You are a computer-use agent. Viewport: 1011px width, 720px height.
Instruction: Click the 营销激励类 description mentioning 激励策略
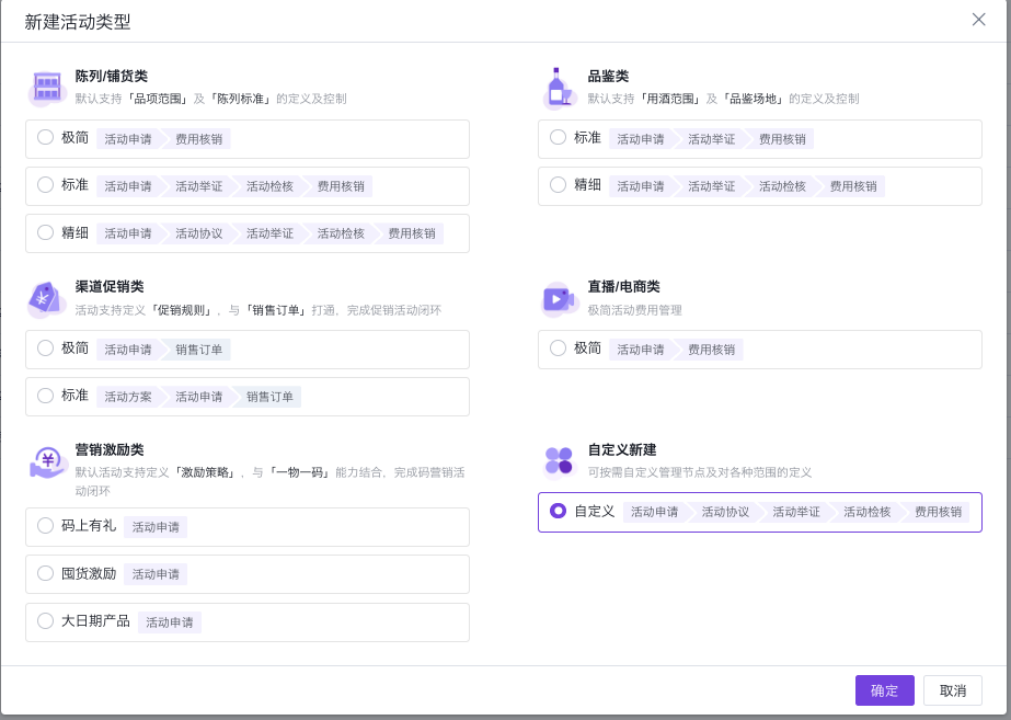[270, 482]
